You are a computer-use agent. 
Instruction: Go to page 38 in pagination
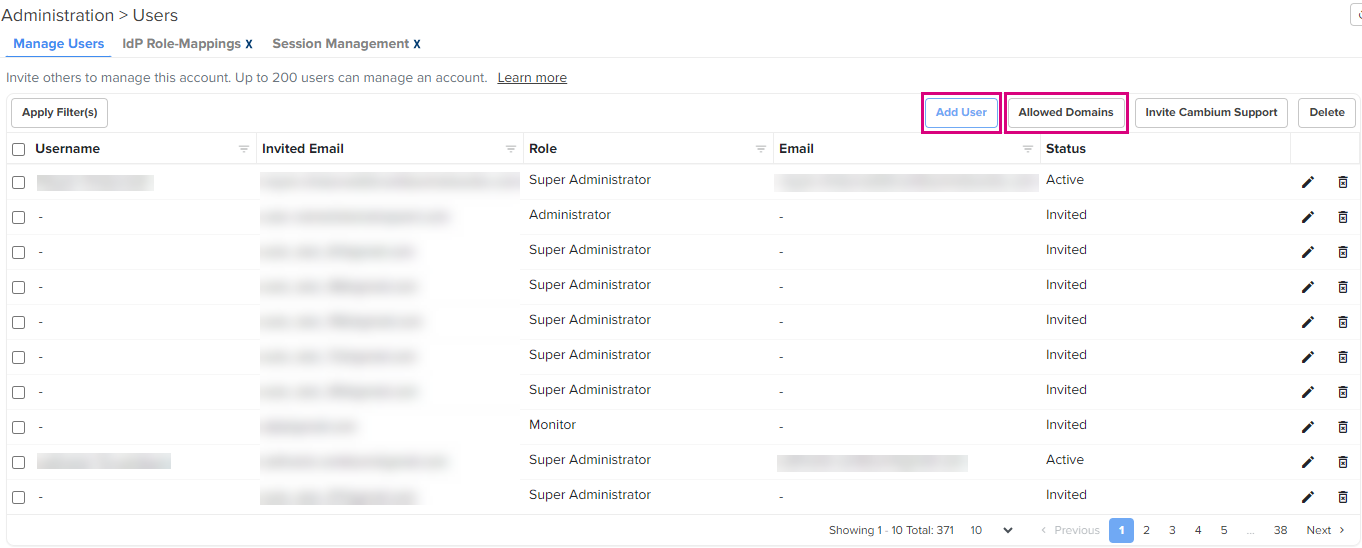coord(1280,530)
